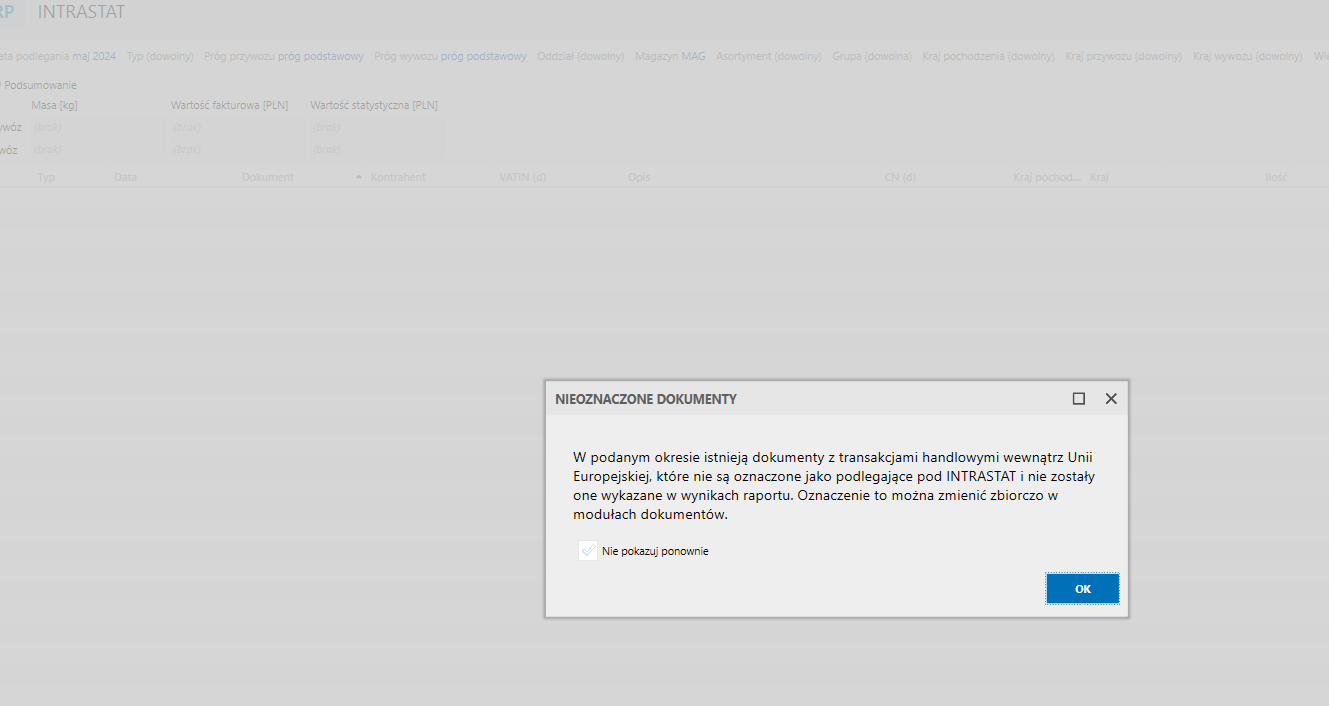Screen dimensions: 1329x706
Task: Open the Kraj wywozu (dowolny) filter
Action: (1247, 56)
